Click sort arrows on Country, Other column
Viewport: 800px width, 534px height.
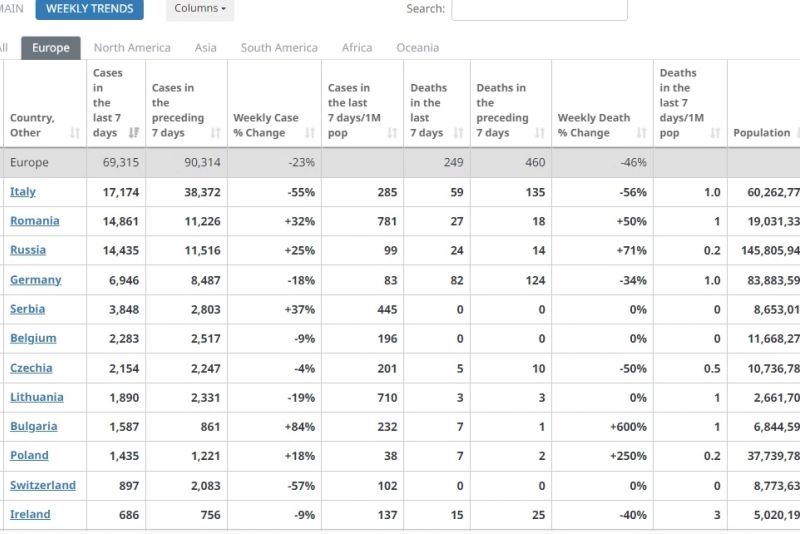coord(76,133)
